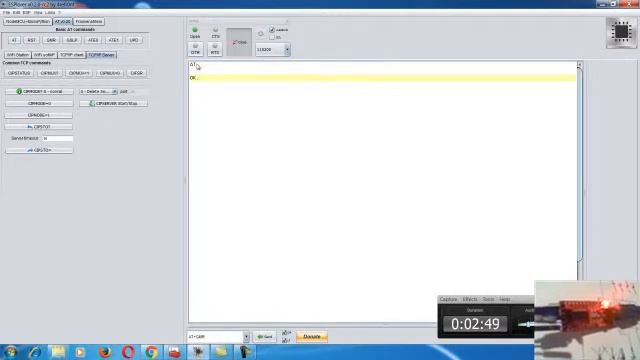Open the ESP menu
The height and width of the screenshot is (360, 640).
(x=27, y=13)
